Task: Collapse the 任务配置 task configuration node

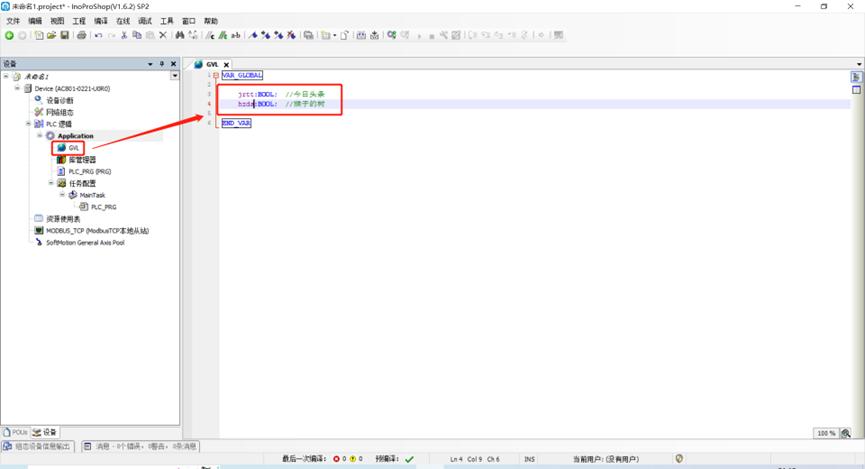Action: tap(50, 183)
